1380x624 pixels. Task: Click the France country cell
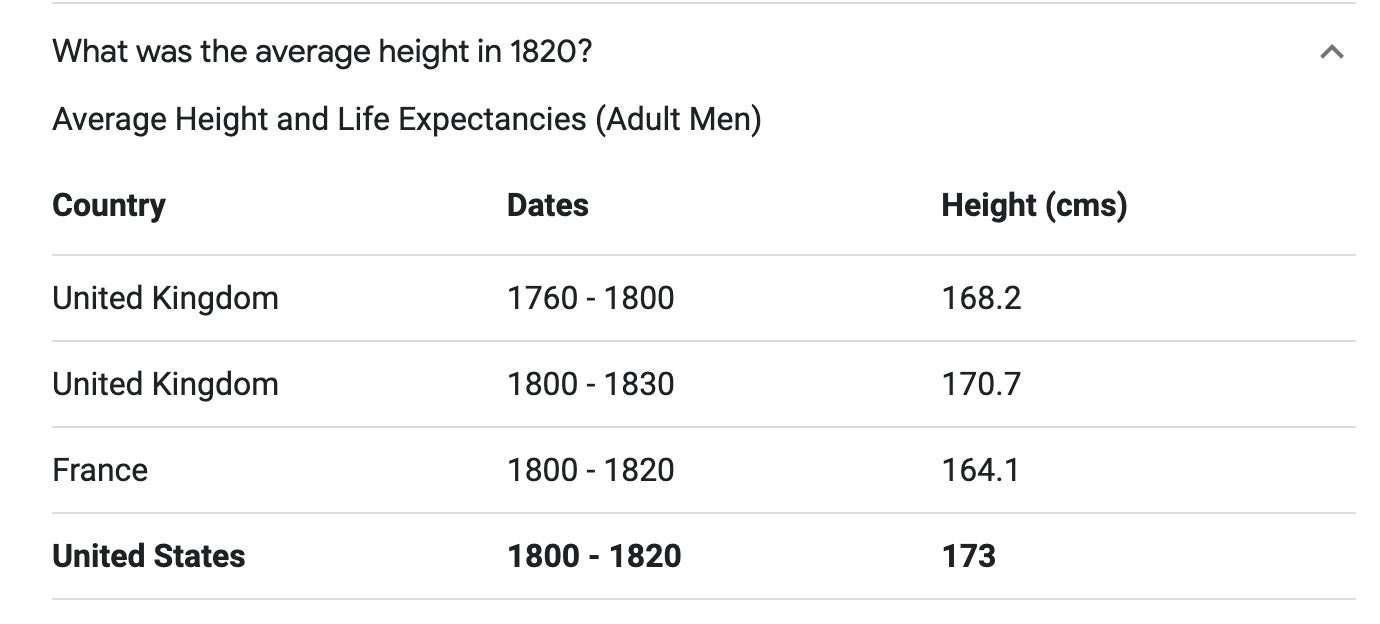100,470
